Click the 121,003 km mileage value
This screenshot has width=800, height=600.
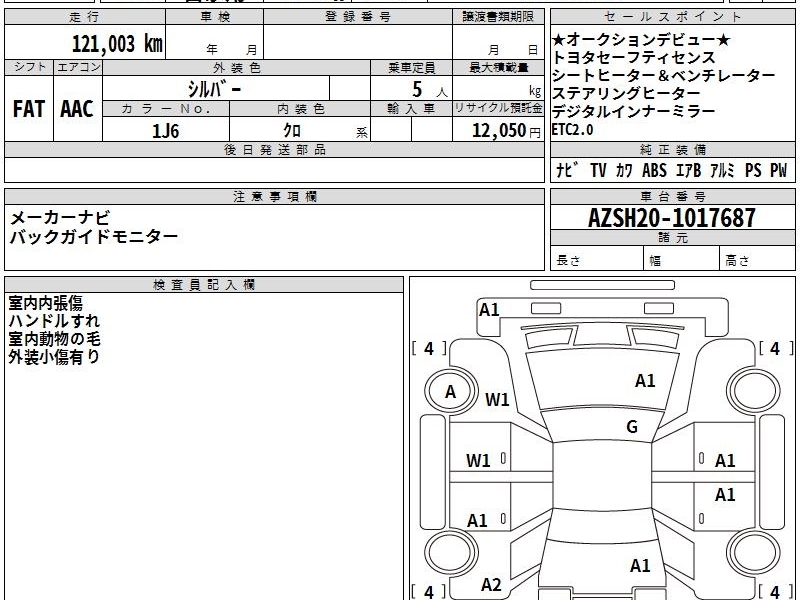tap(117, 44)
